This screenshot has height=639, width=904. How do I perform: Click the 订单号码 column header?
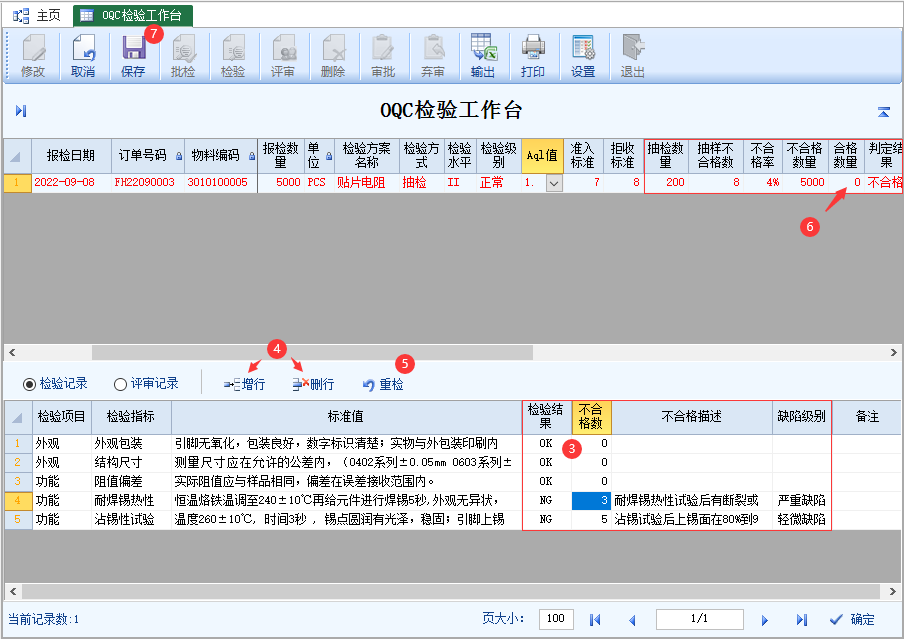[147, 156]
